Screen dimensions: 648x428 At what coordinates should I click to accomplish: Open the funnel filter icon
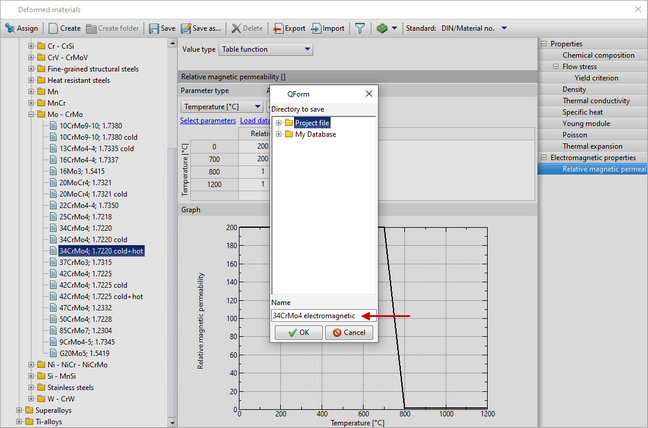[x=359, y=28]
